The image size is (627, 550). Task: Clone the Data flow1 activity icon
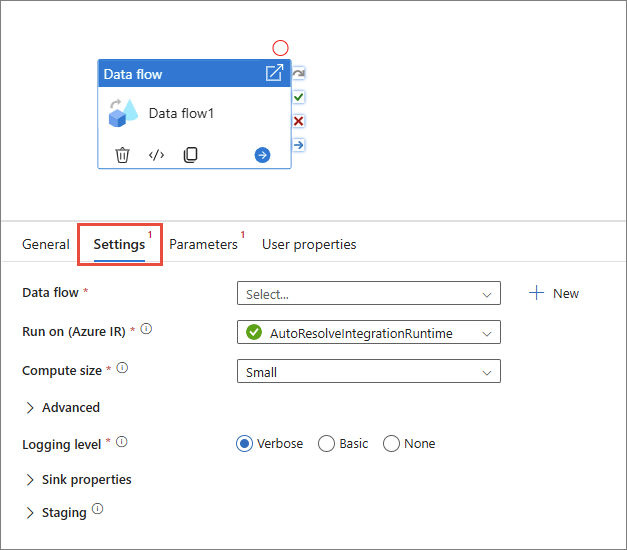190,155
